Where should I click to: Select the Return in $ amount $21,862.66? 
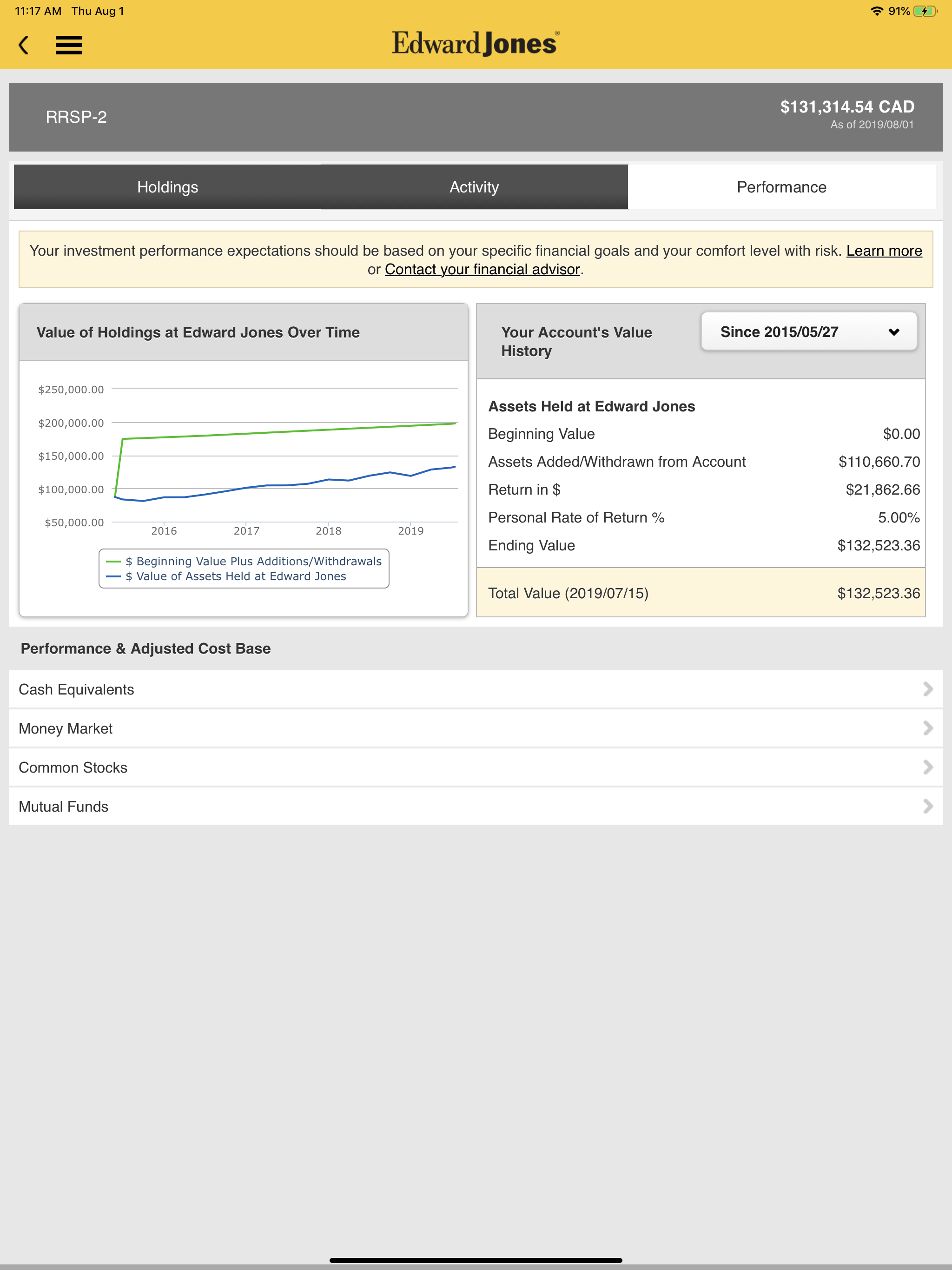[x=883, y=490]
